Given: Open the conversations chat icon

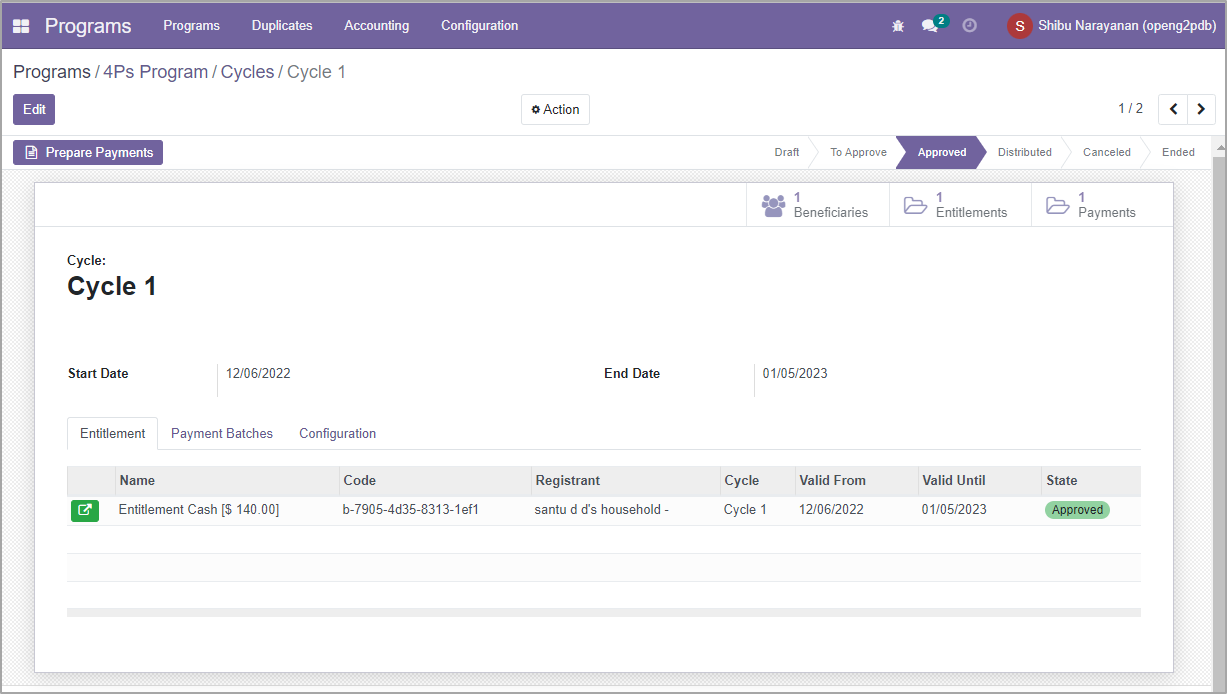Looking at the screenshot, I should (x=930, y=26).
